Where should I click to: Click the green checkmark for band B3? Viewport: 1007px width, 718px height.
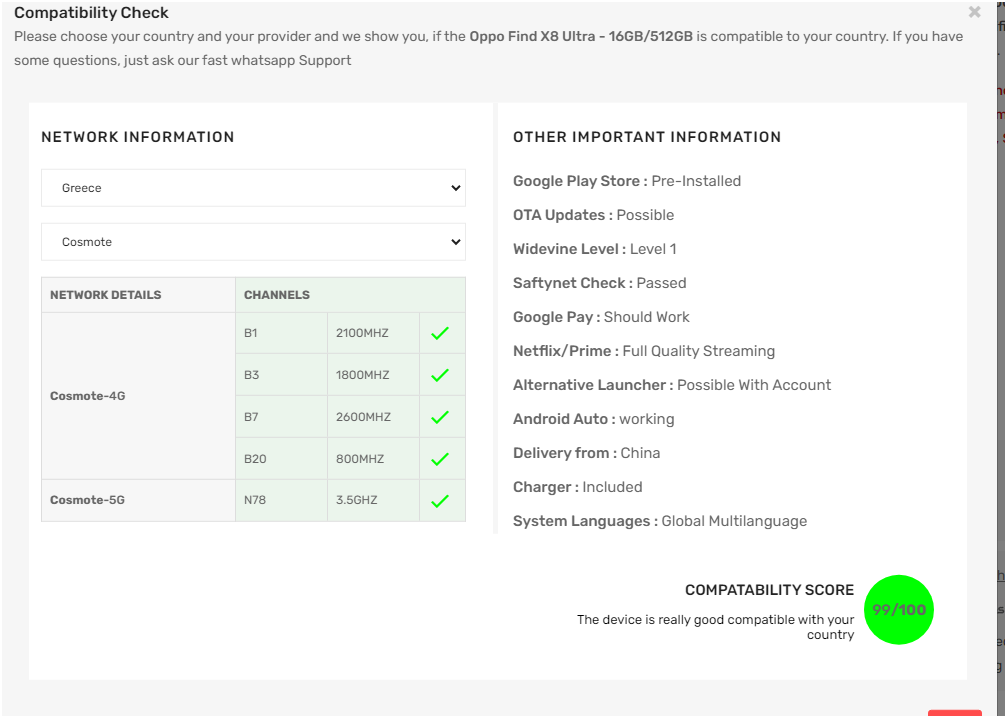[440, 375]
